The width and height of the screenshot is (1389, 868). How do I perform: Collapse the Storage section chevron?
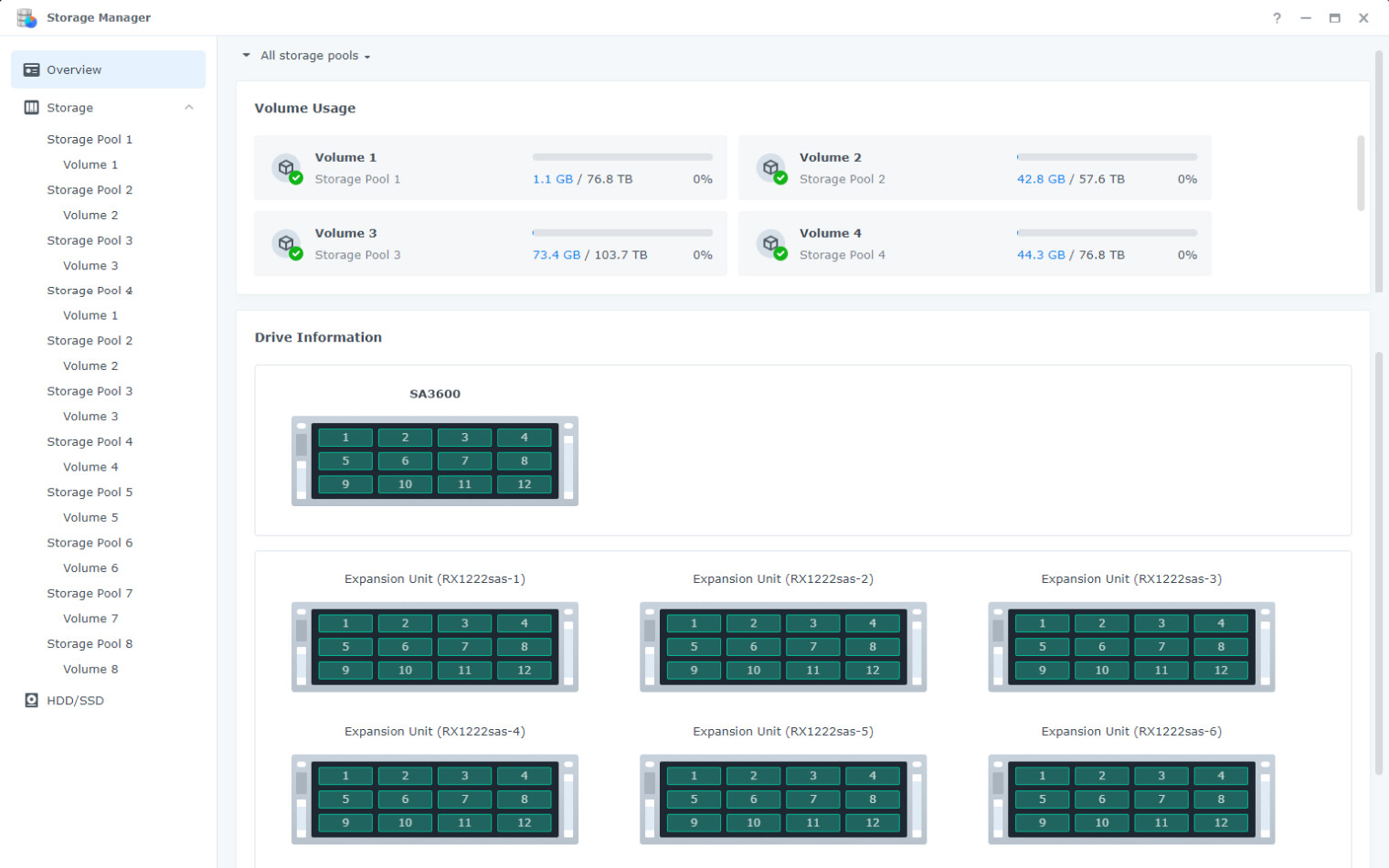(x=189, y=107)
